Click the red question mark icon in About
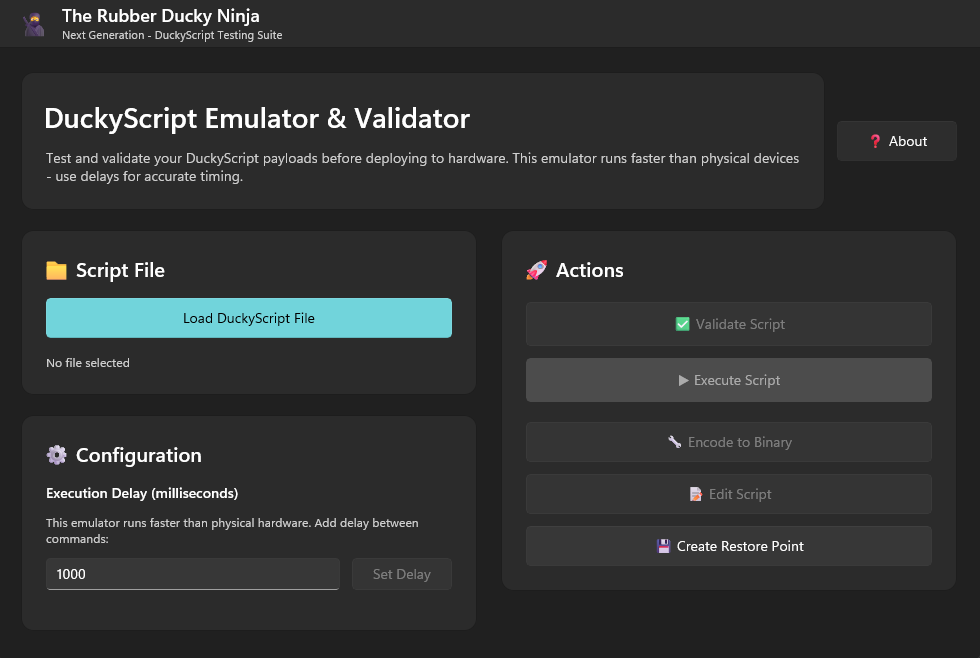This screenshot has height=658, width=980. tap(875, 141)
